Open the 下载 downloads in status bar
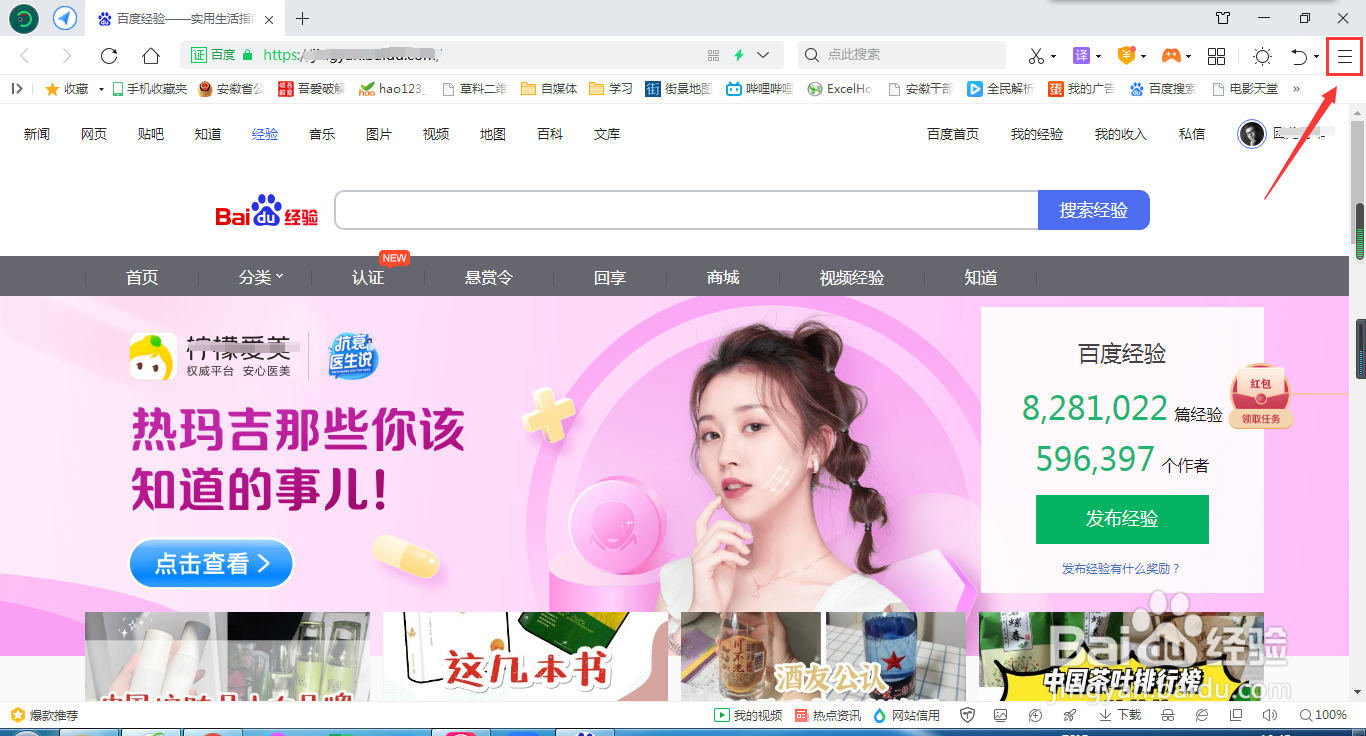This screenshot has width=1366, height=736. tap(1120, 715)
